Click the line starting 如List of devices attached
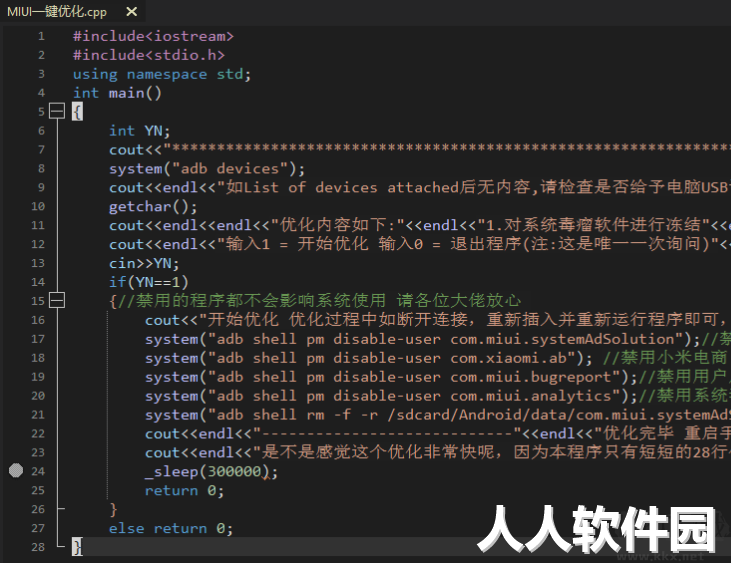Viewport: 731px width, 563px height. 420,187
